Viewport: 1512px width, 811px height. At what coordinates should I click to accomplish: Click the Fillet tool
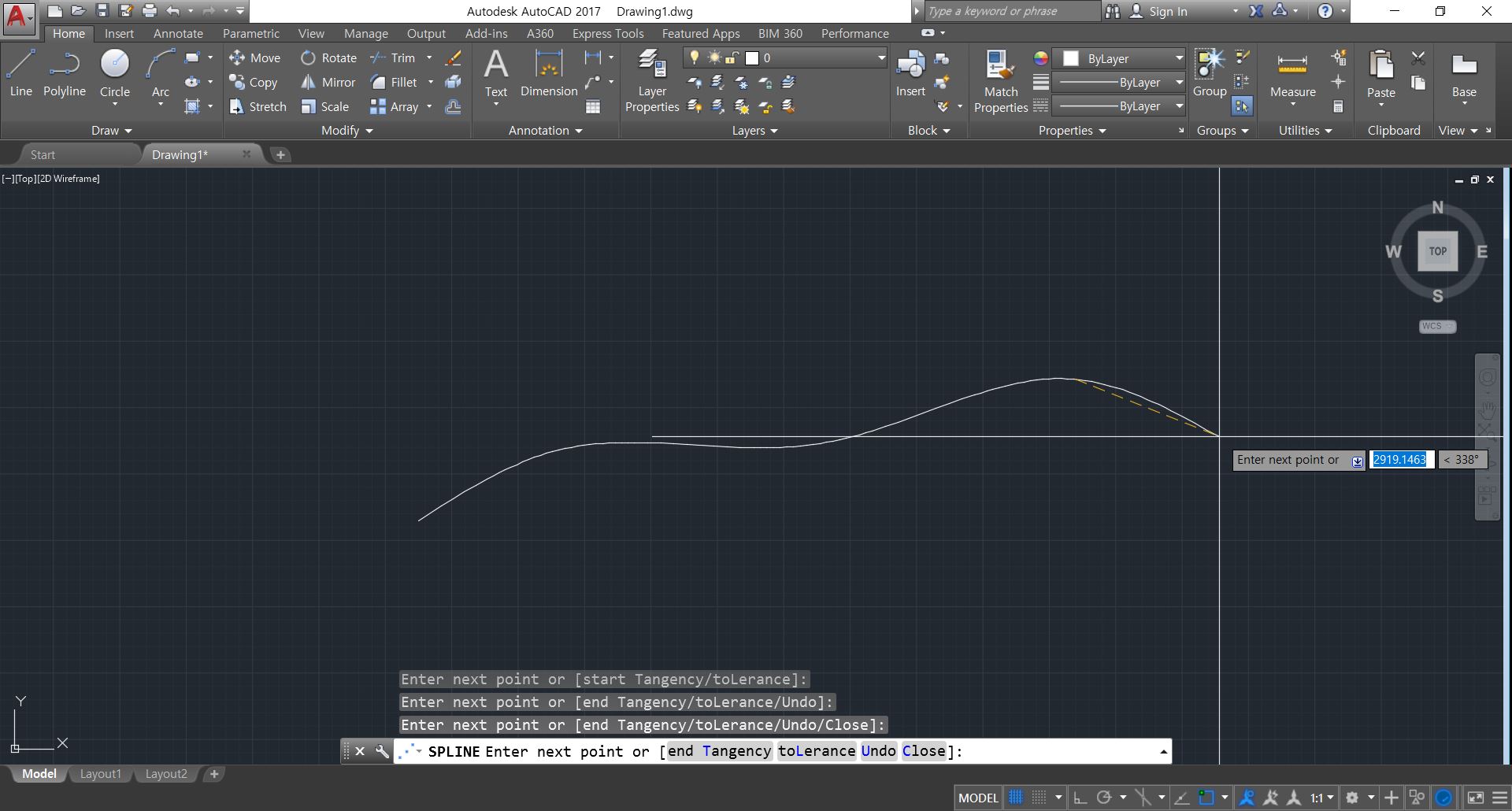394,82
